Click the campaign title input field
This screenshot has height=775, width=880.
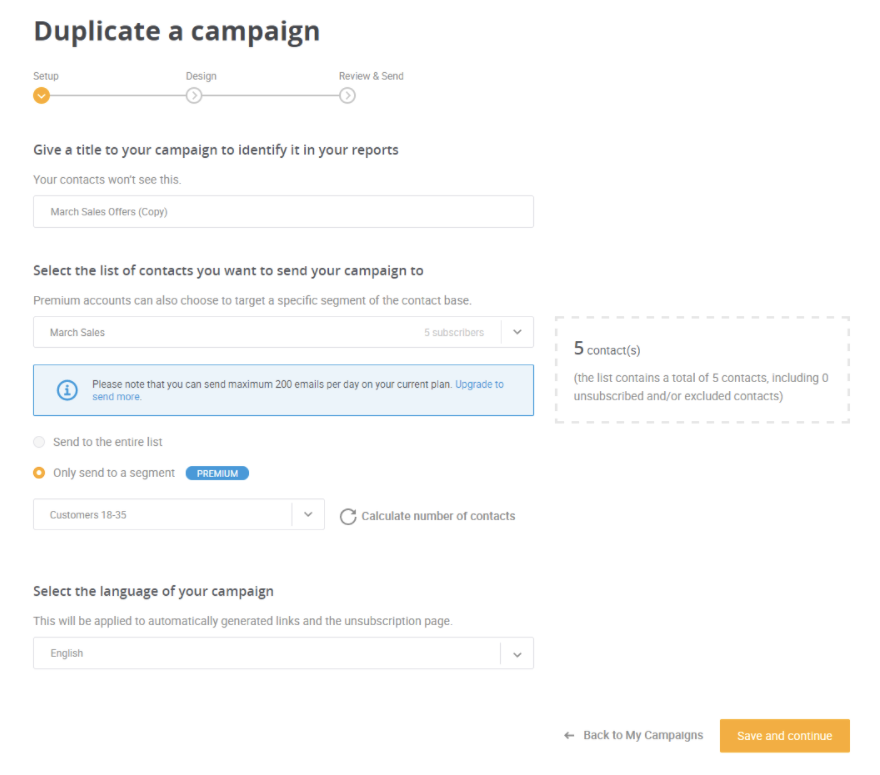(283, 212)
